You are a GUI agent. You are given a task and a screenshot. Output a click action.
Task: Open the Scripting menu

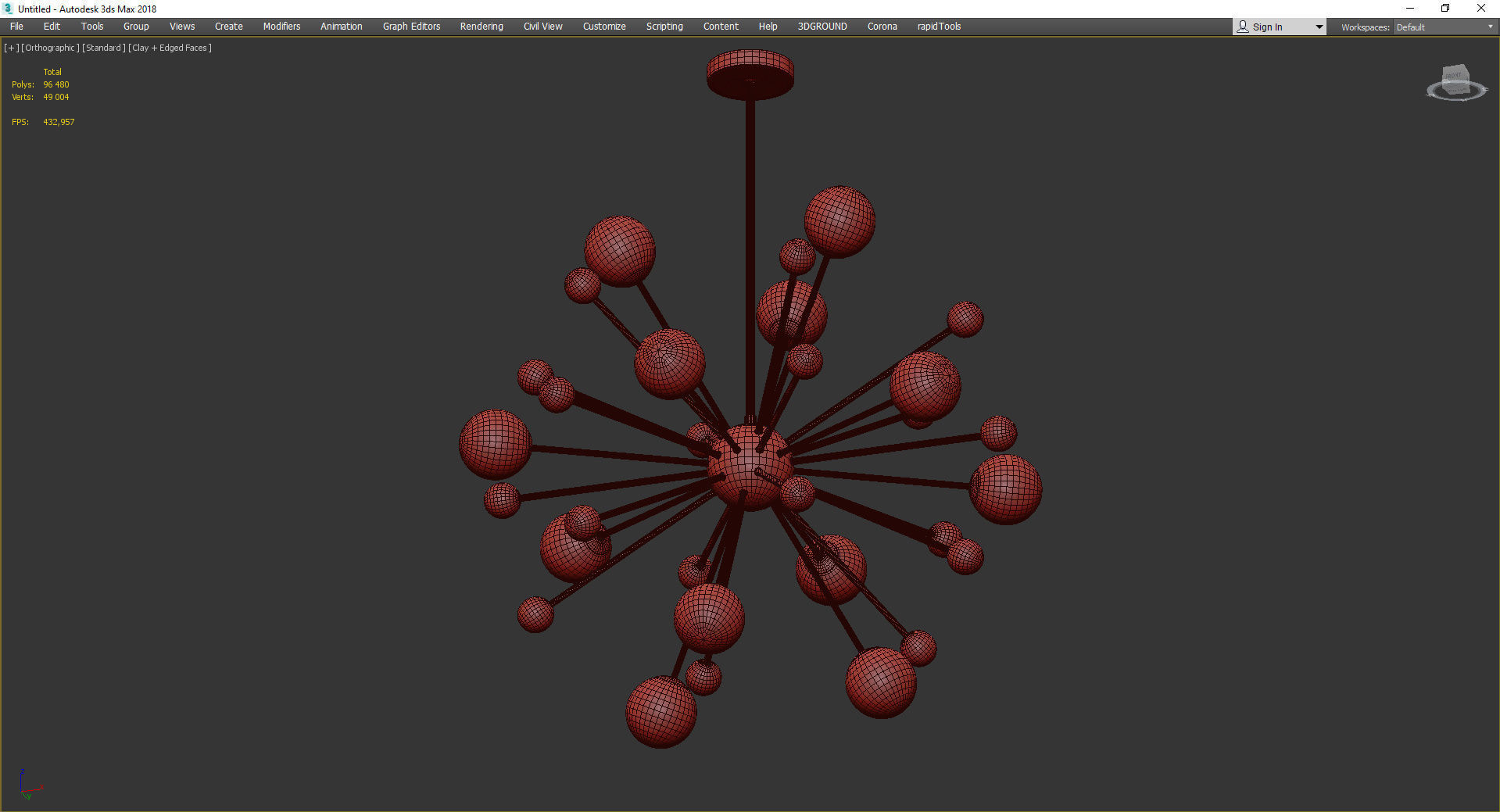point(664,27)
